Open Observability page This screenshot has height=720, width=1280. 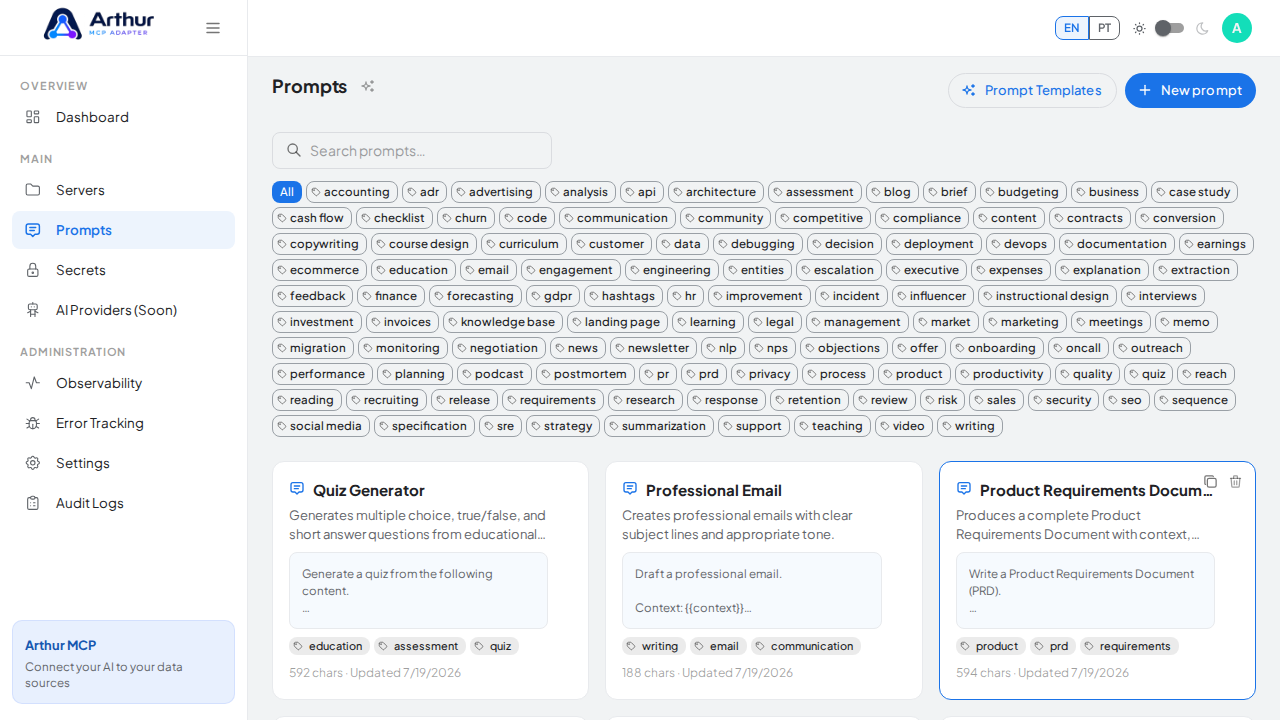(123, 383)
